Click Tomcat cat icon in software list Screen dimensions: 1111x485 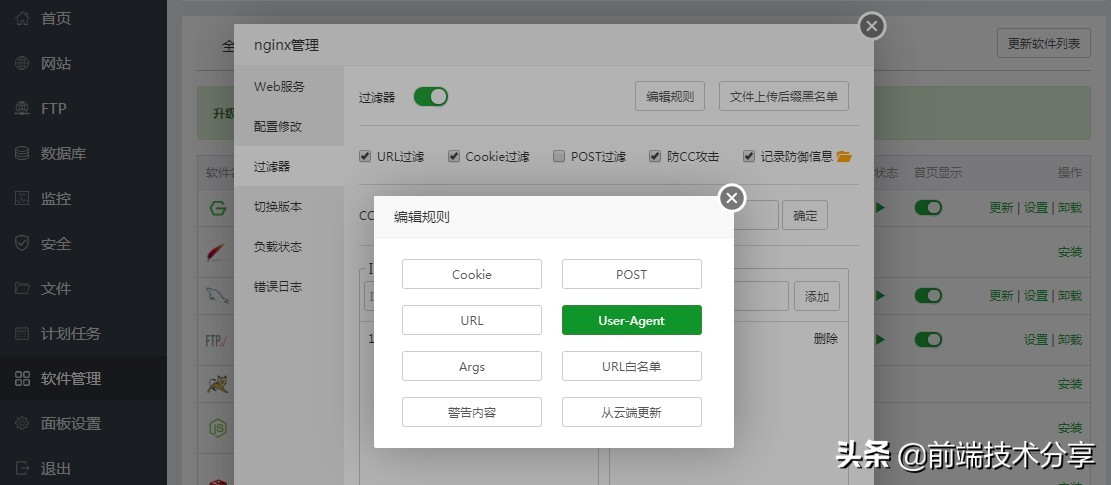pos(216,384)
